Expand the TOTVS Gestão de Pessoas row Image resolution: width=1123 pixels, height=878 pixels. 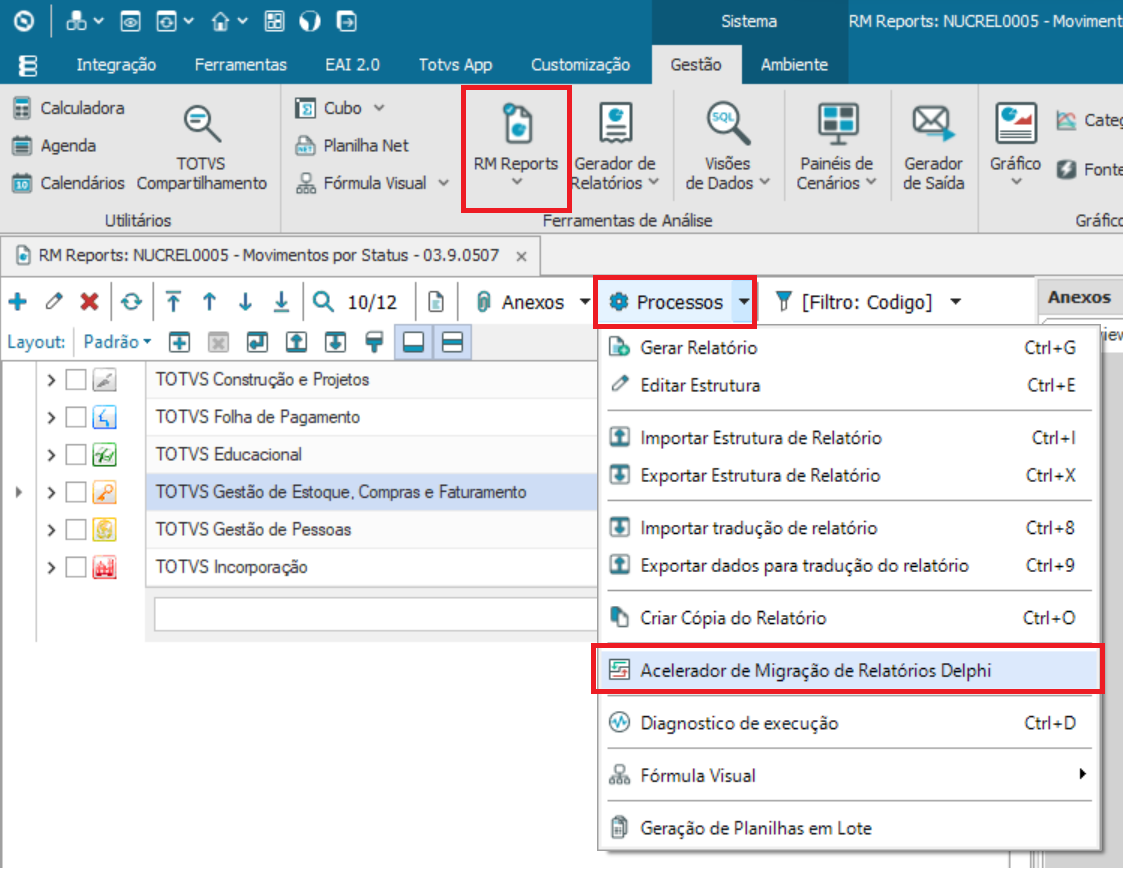pos(51,530)
